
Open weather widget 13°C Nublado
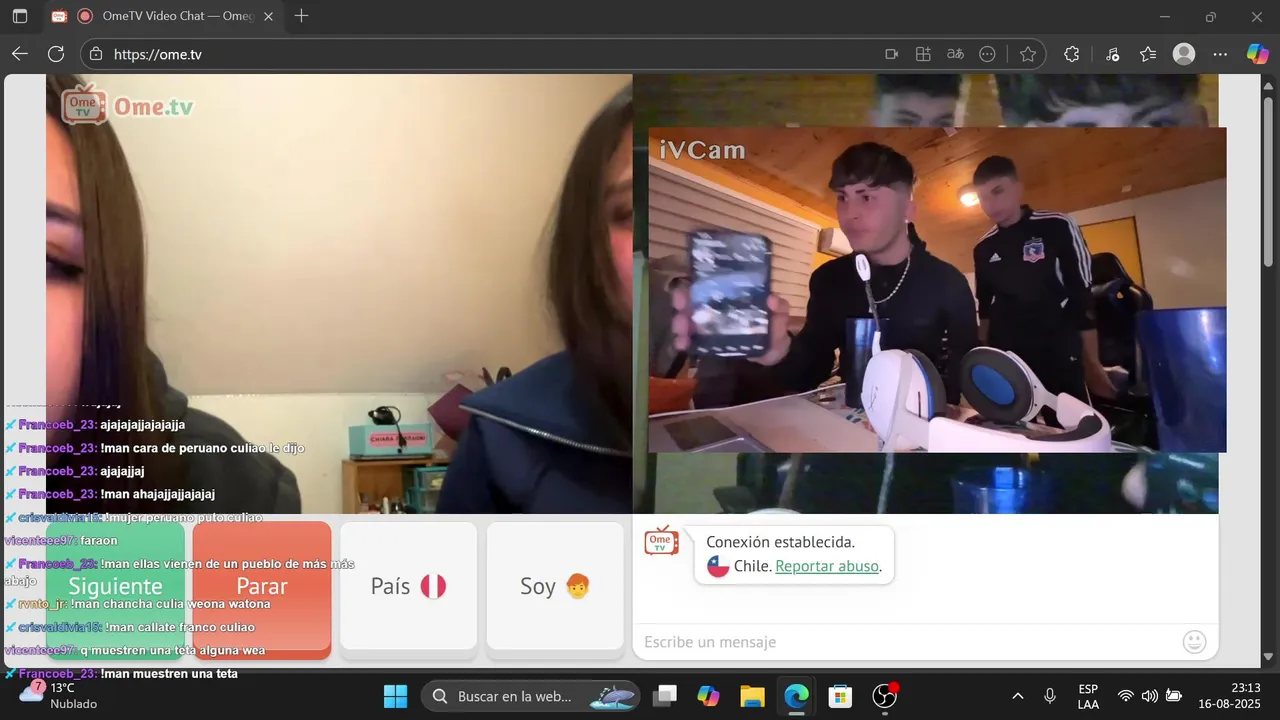[x=59, y=696]
